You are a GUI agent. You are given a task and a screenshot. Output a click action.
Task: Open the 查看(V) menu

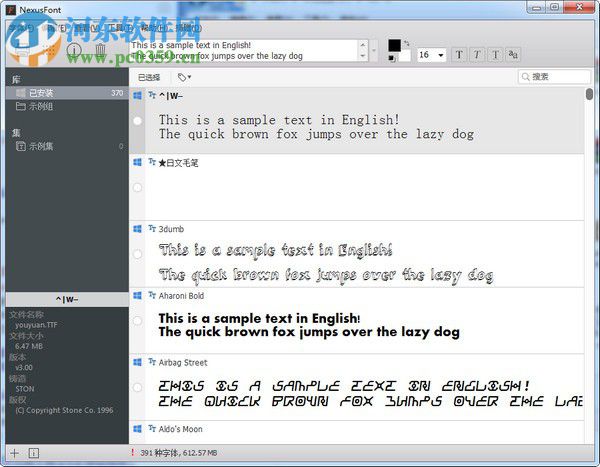[87, 28]
